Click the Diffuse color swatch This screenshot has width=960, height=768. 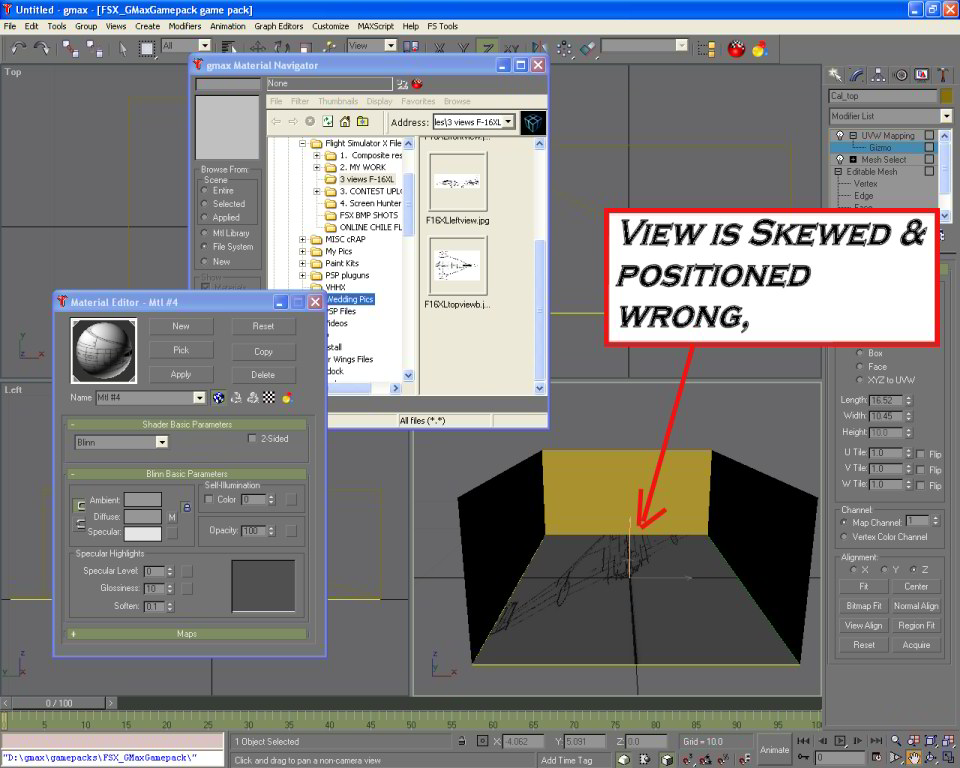[x=142, y=517]
